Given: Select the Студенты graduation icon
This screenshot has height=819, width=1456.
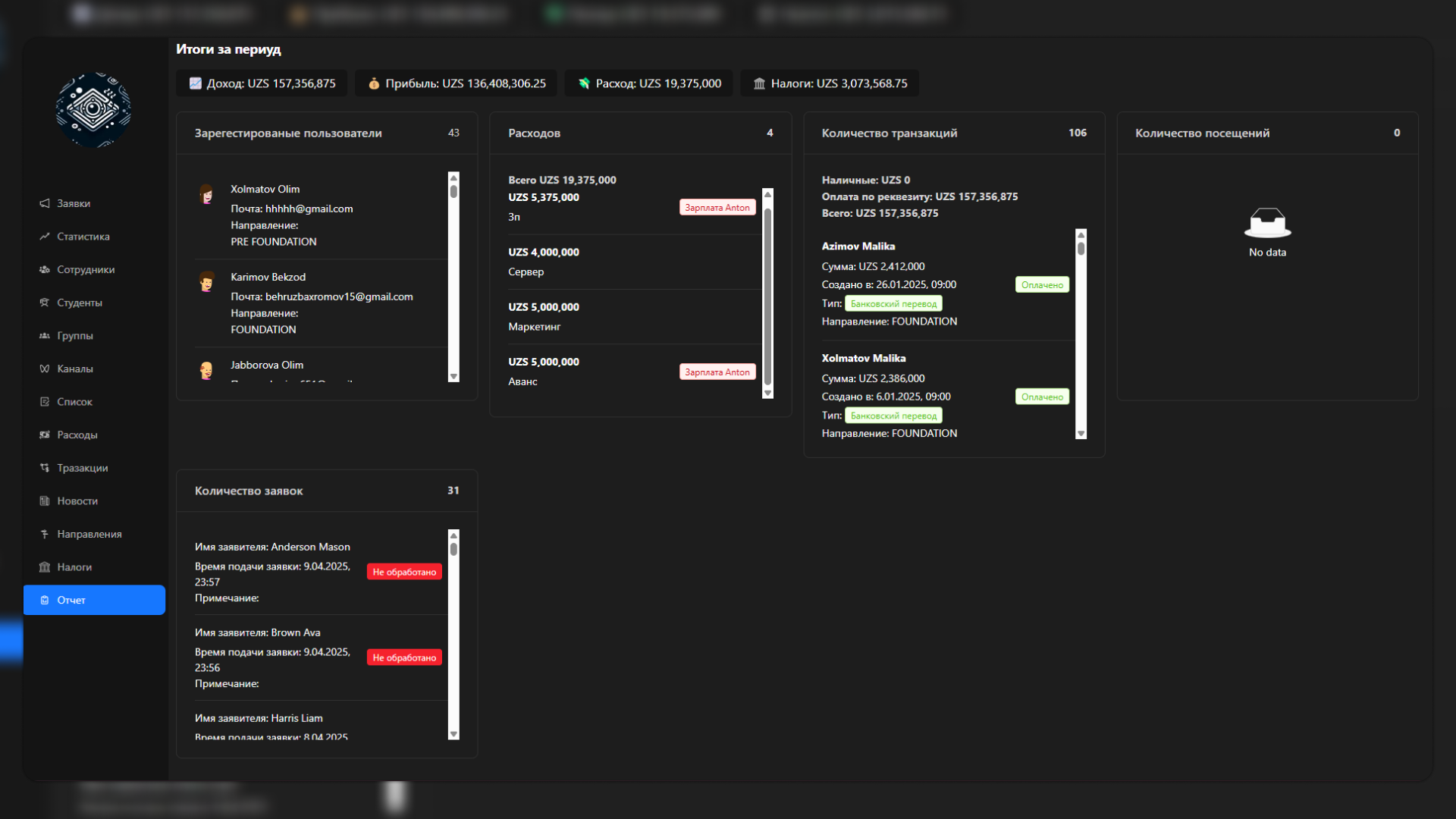Looking at the screenshot, I should point(45,303).
